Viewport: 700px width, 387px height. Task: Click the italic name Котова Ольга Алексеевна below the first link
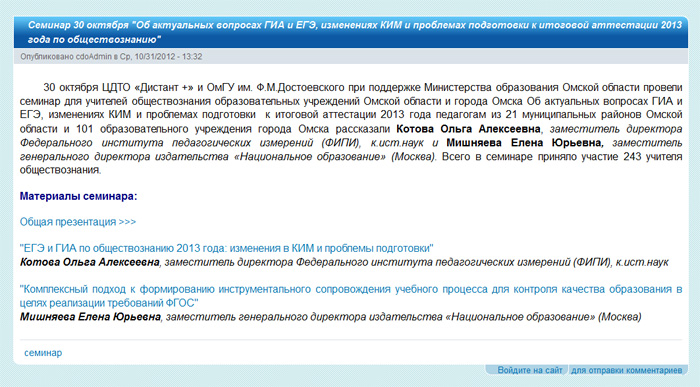(x=89, y=262)
